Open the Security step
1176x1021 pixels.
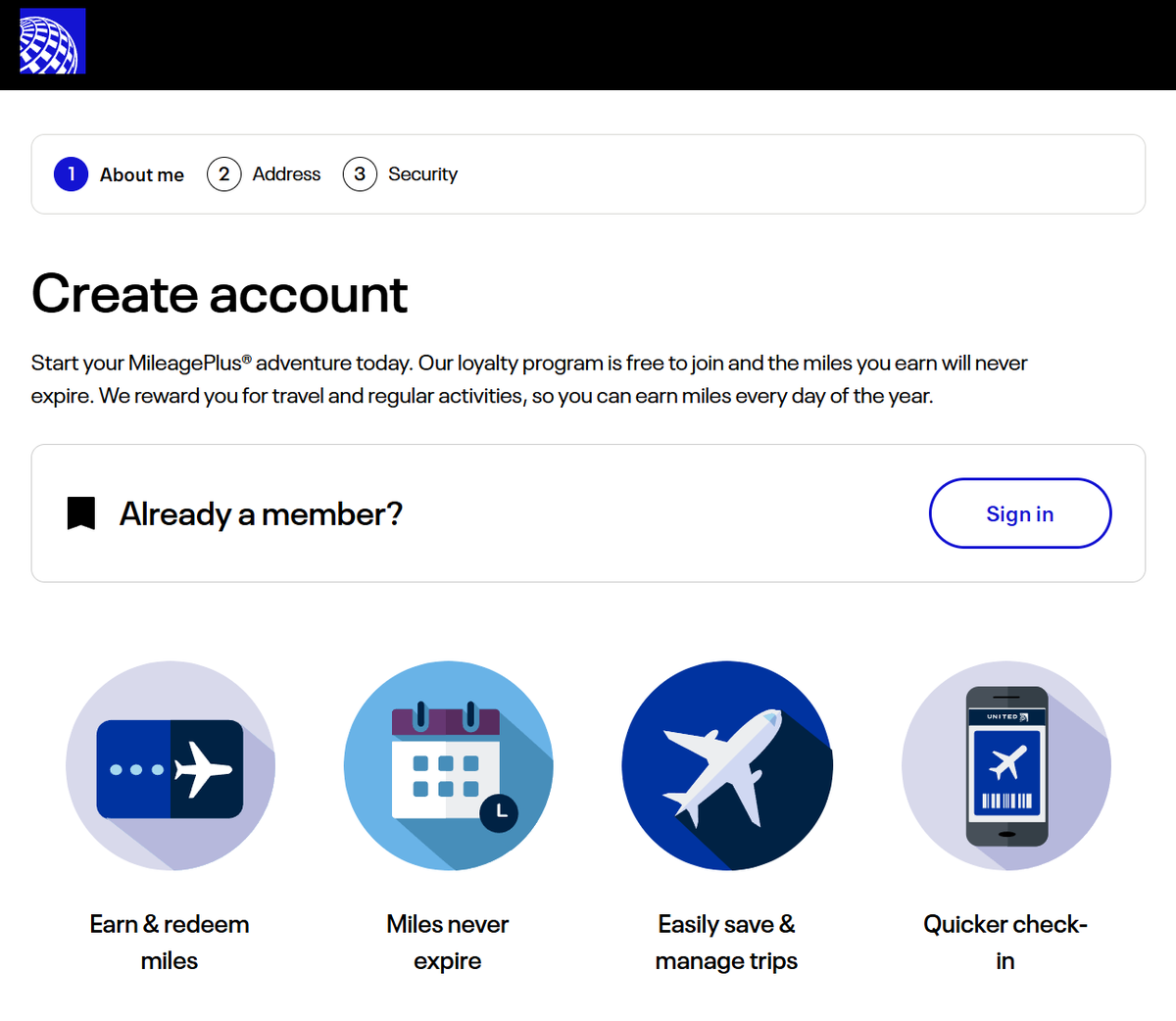[422, 174]
